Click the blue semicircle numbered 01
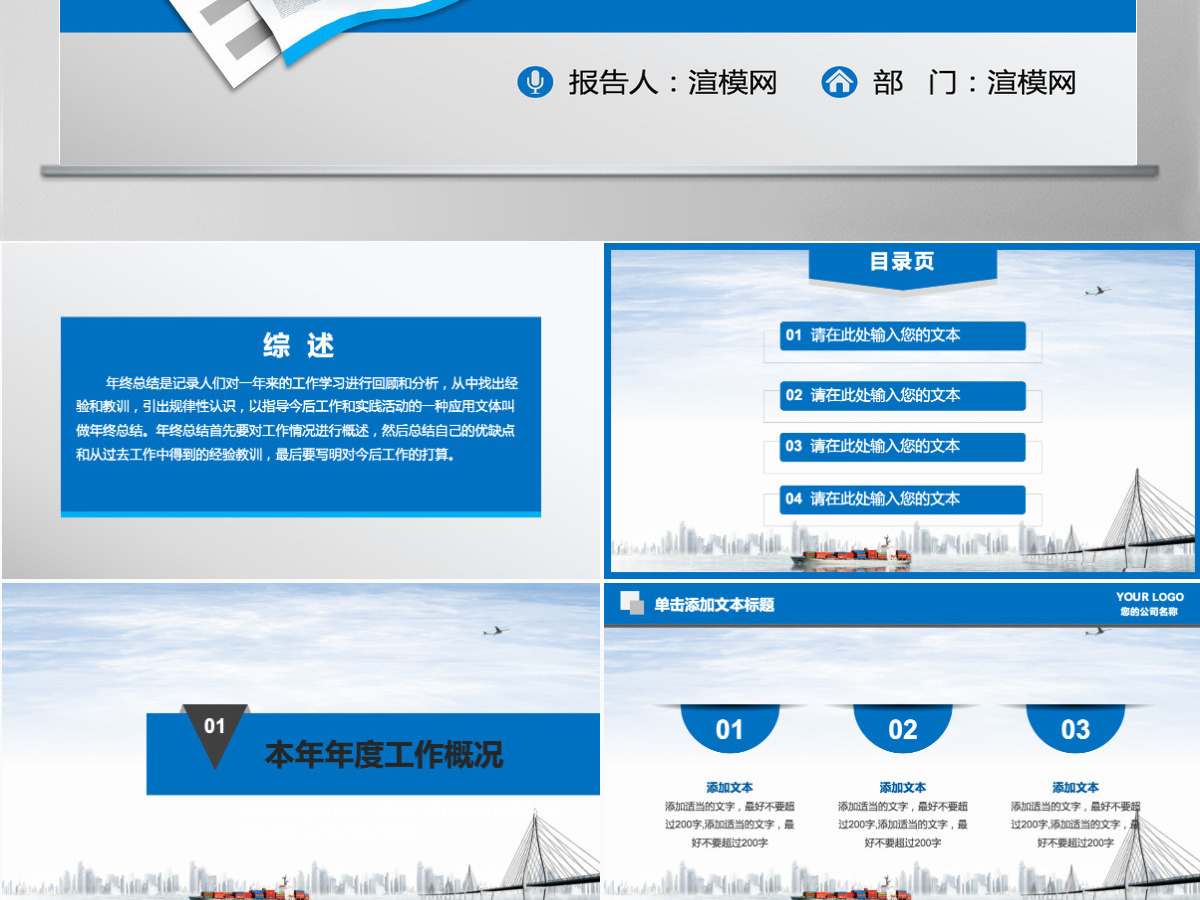The image size is (1200, 900). (730, 727)
